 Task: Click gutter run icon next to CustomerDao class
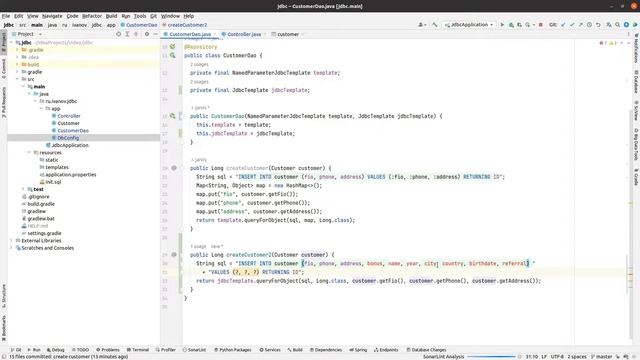pyautogui.click(x=173, y=56)
